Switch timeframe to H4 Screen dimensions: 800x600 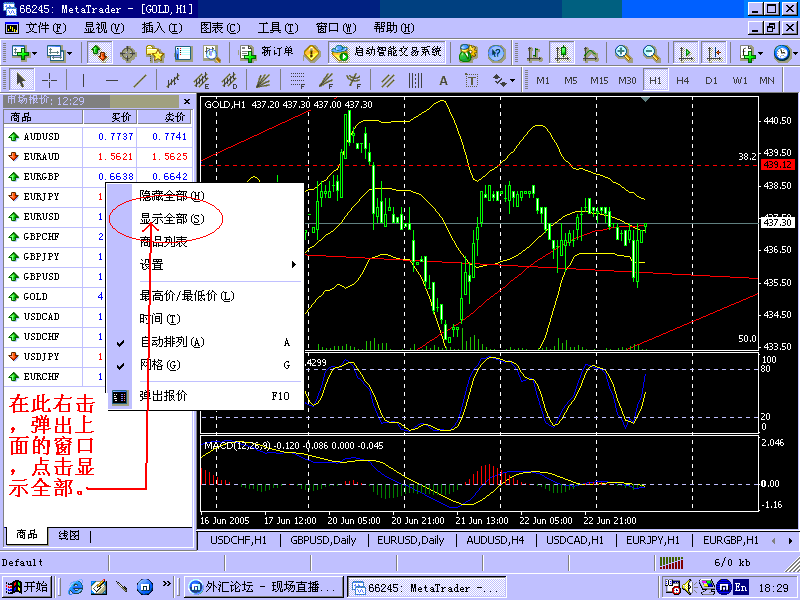coord(683,81)
